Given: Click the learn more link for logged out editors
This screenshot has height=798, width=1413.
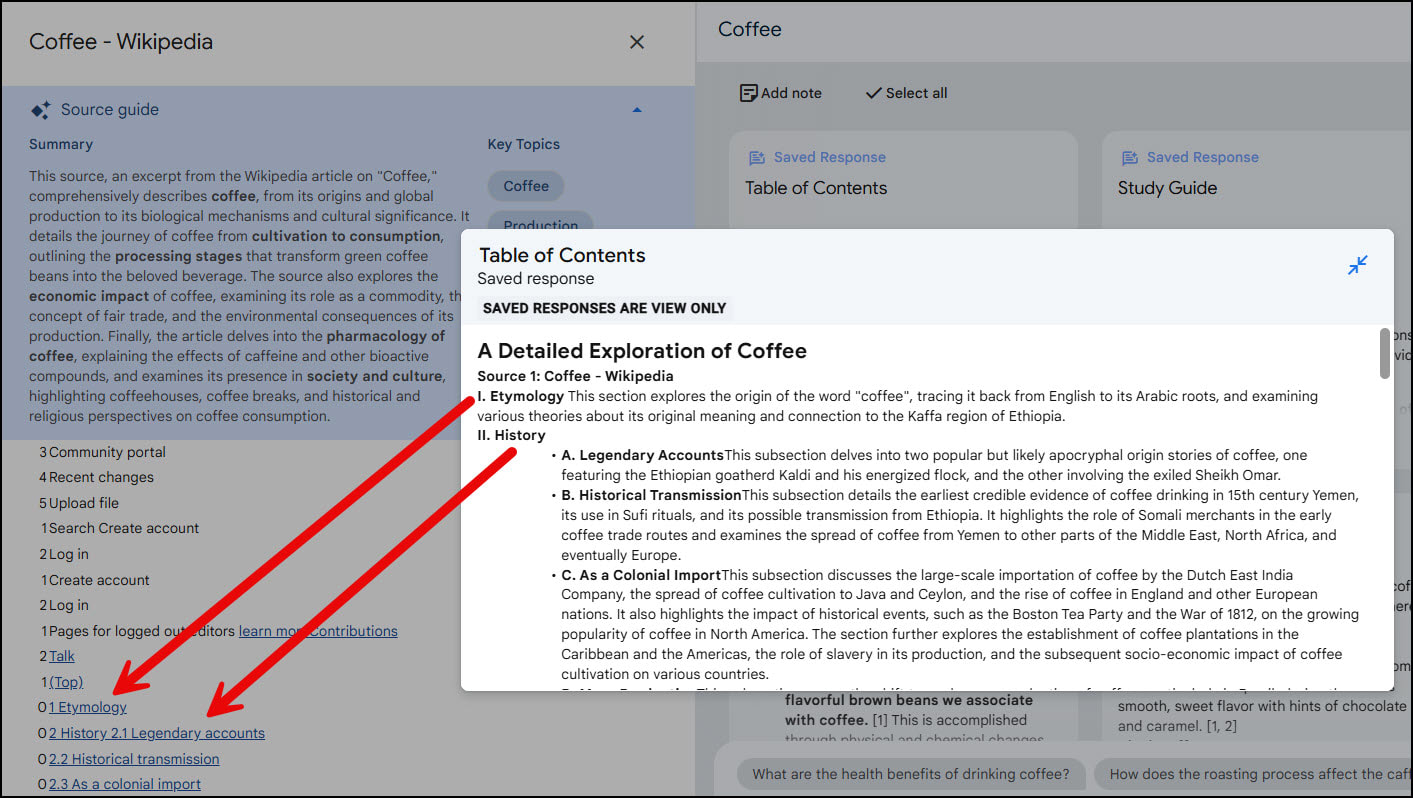Looking at the screenshot, I should (x=272, y=631).
